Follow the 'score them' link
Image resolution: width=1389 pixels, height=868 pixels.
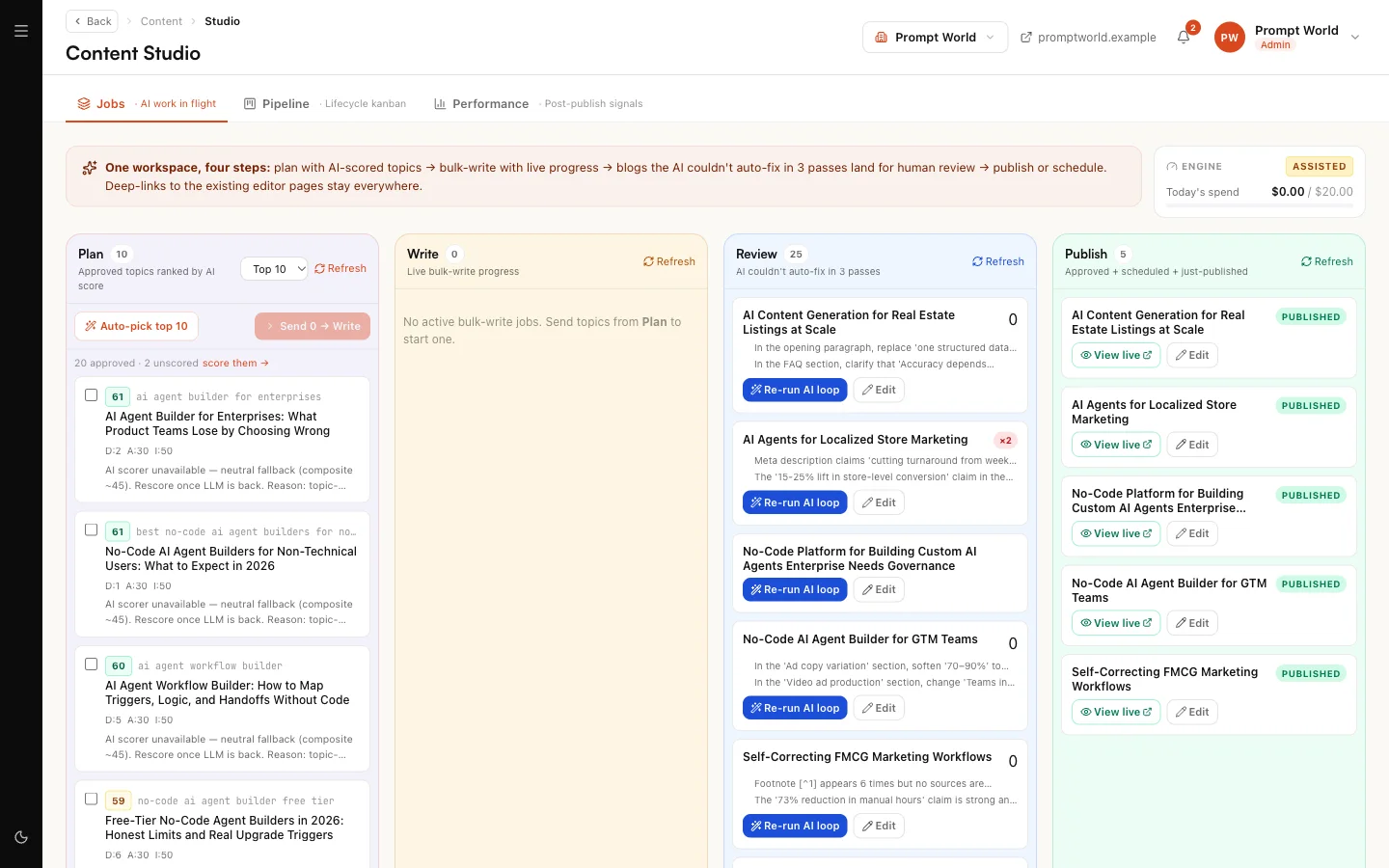(x=235, y=364)
